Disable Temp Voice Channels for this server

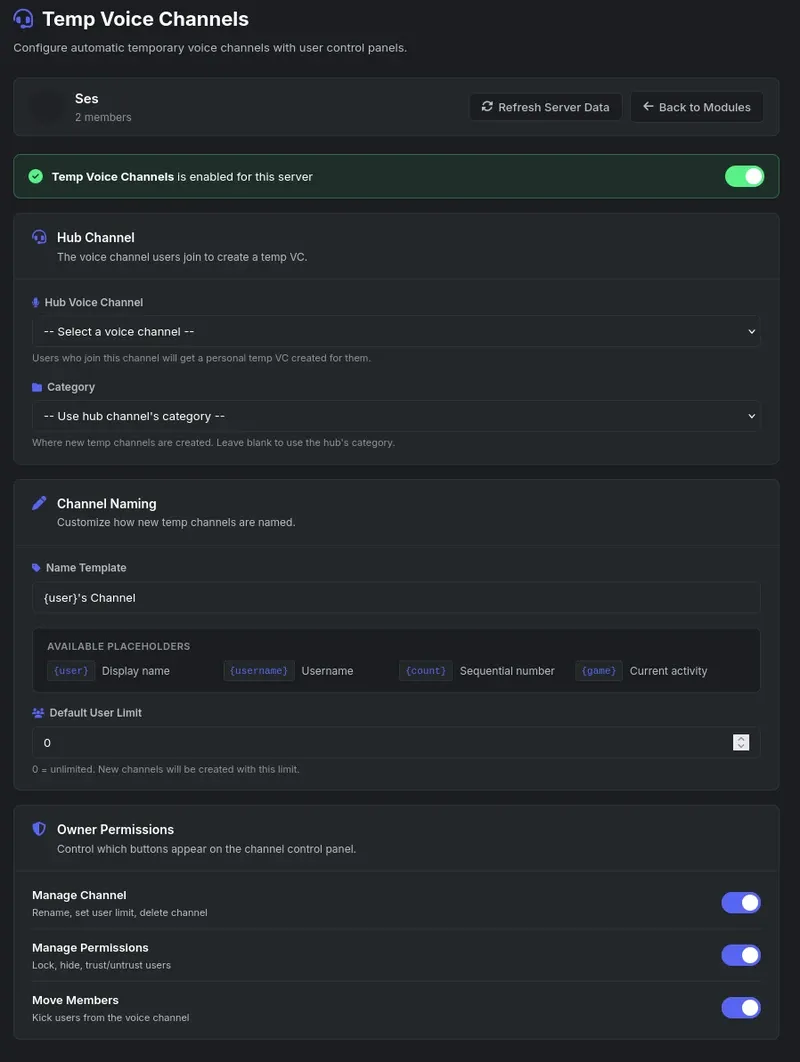click(744, 175)
